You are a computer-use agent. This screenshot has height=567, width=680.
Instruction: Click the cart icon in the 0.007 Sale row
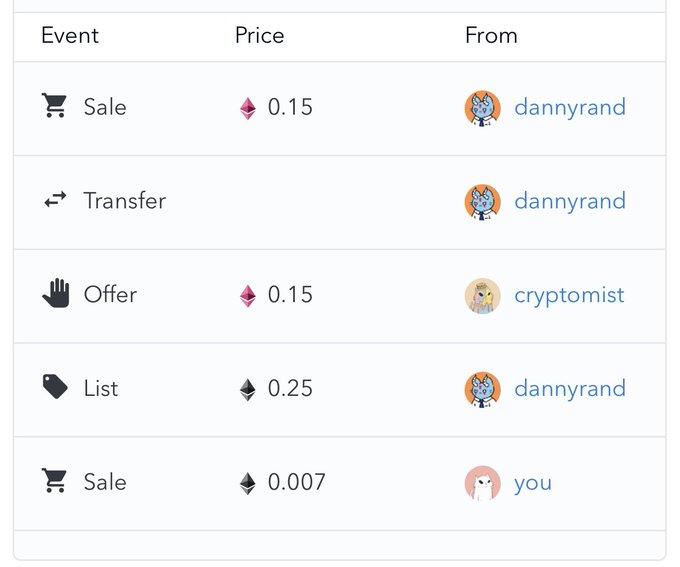tap(54, 482)
